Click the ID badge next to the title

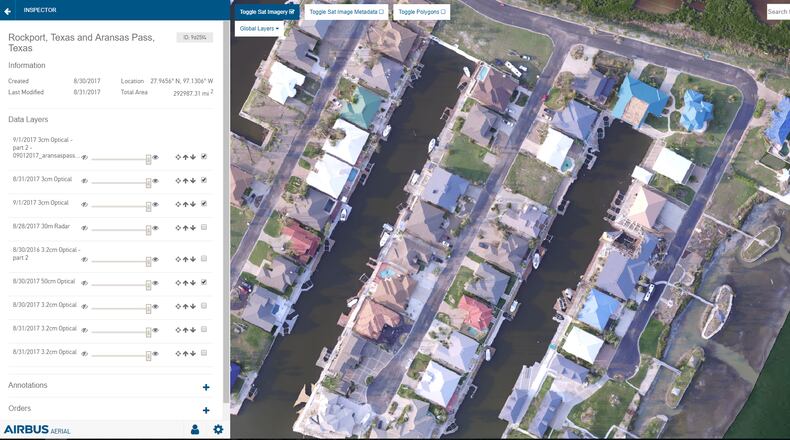click(194, 38)
